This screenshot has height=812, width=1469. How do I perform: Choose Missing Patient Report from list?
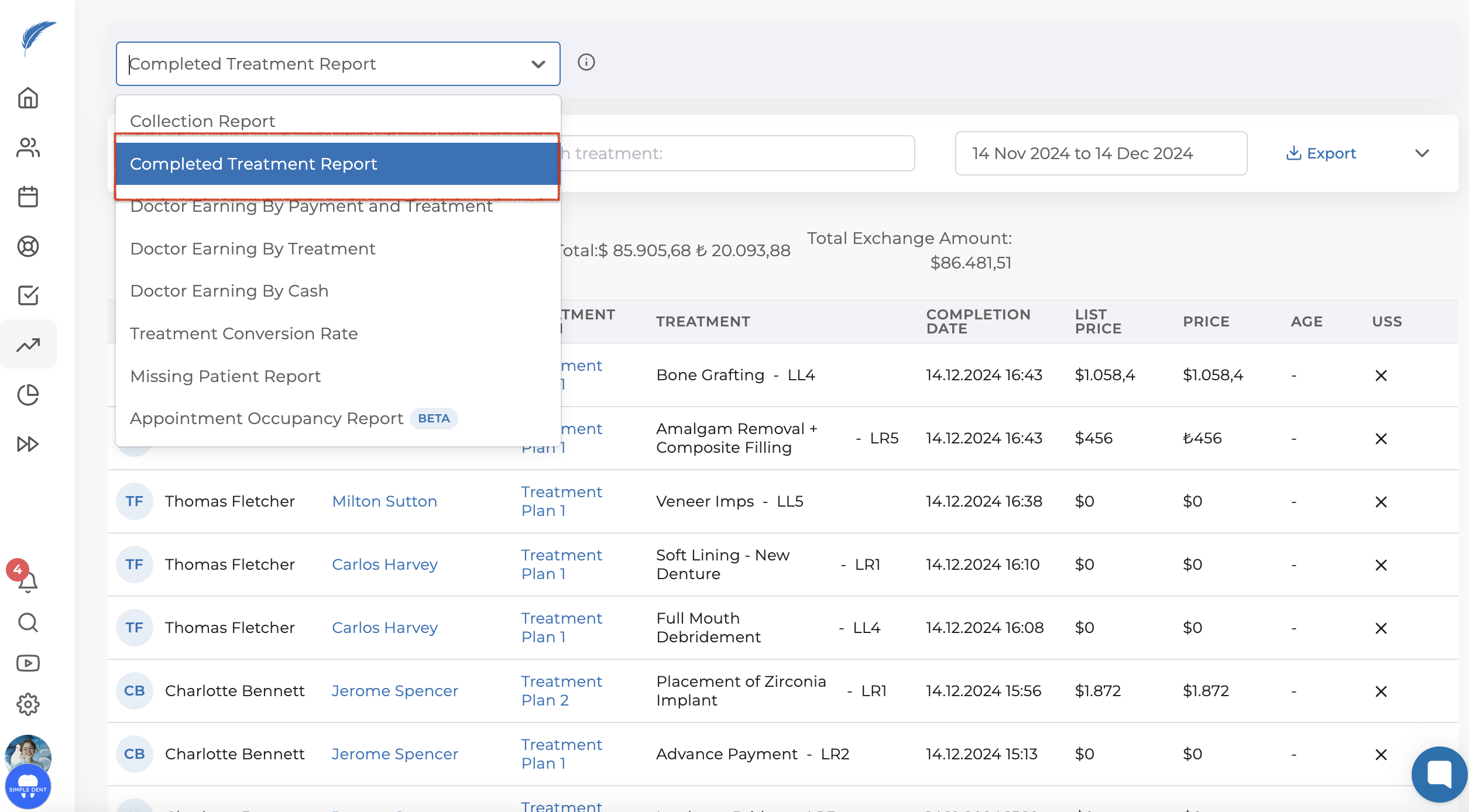[225, 376]
